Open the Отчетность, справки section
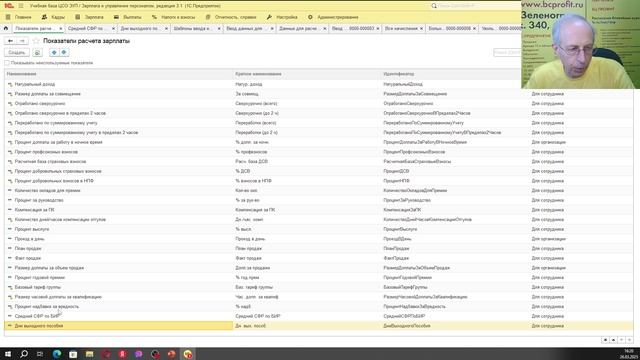This screenshot has height=360, width=640. pyautogui.click(x=231, y=17)
